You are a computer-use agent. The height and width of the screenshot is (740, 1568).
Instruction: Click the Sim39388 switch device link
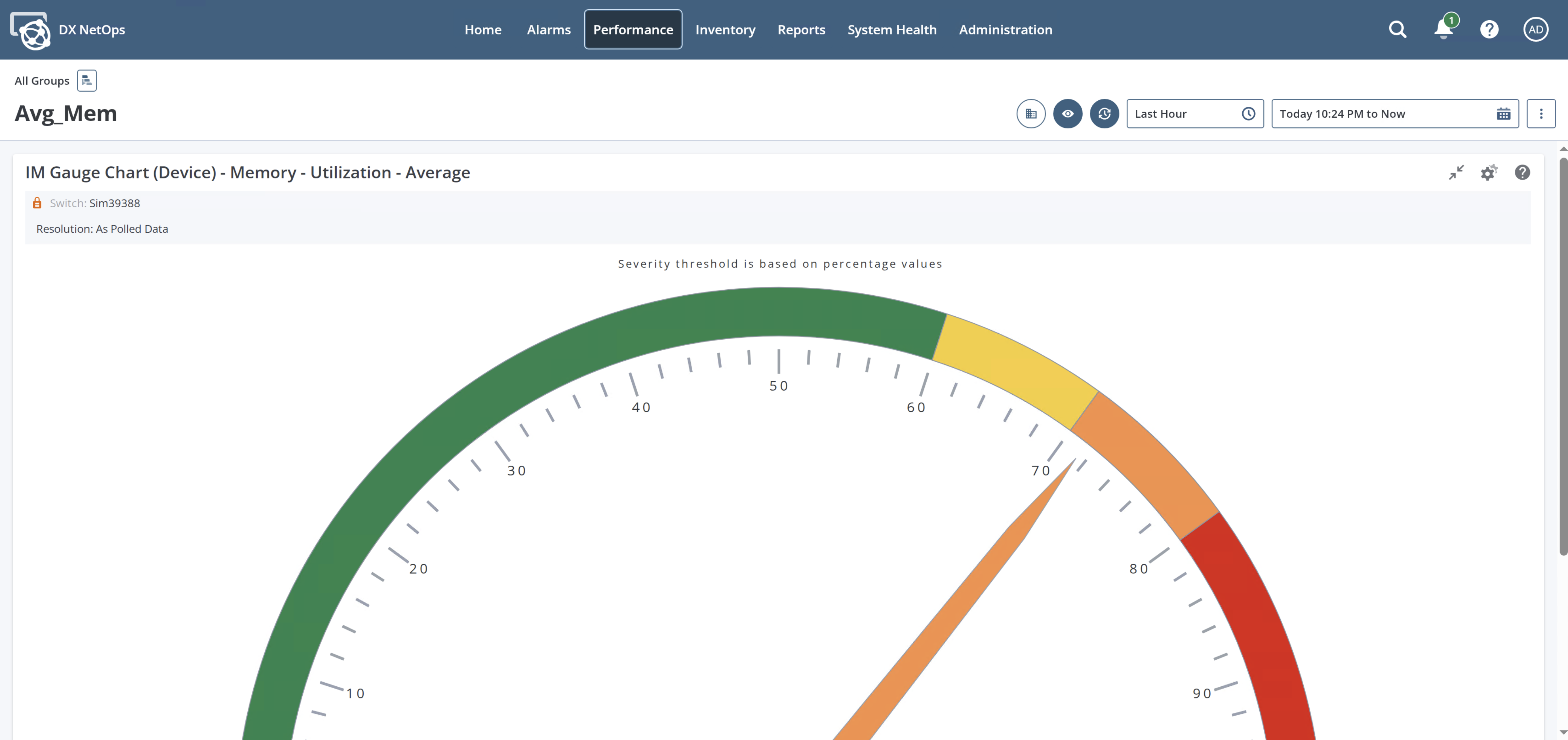[114, 203]
